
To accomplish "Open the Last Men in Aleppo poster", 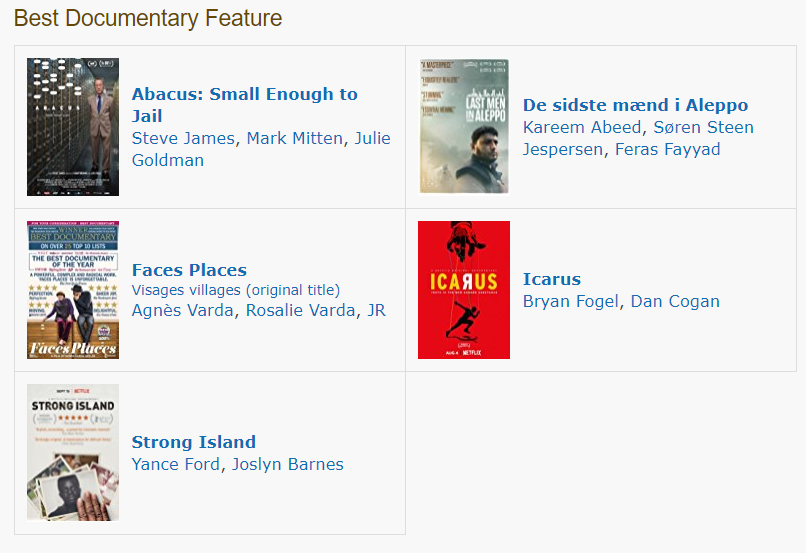I will coord(464,126).
